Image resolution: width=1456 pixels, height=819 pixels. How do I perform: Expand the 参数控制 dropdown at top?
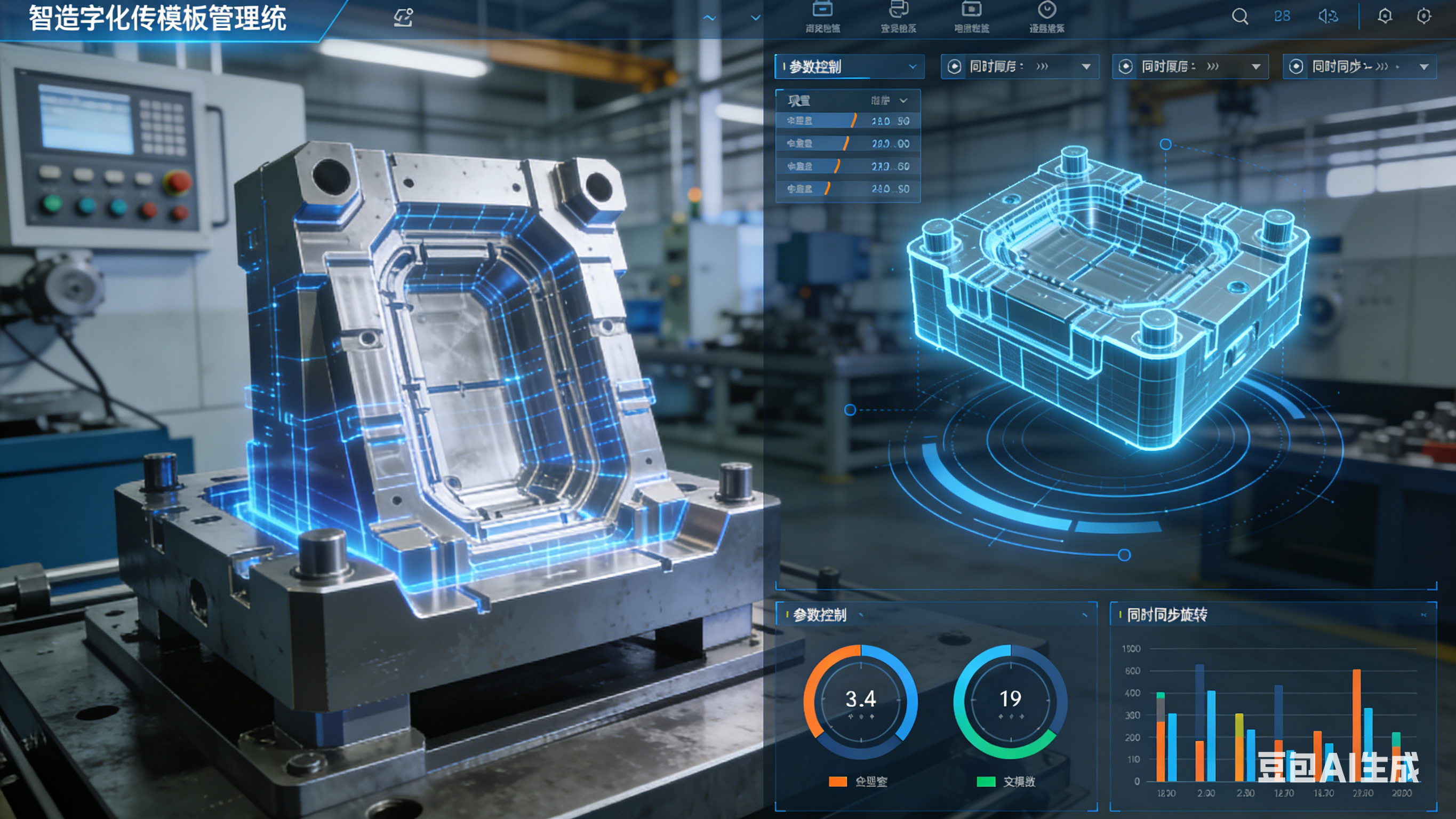[912, 67]
